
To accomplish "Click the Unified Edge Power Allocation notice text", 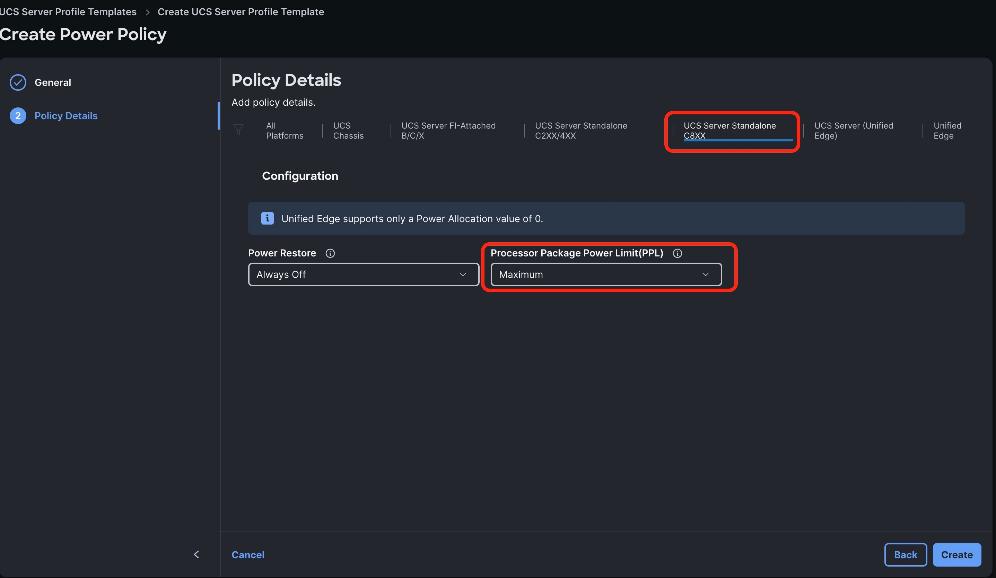I will [x=412, y=218].
